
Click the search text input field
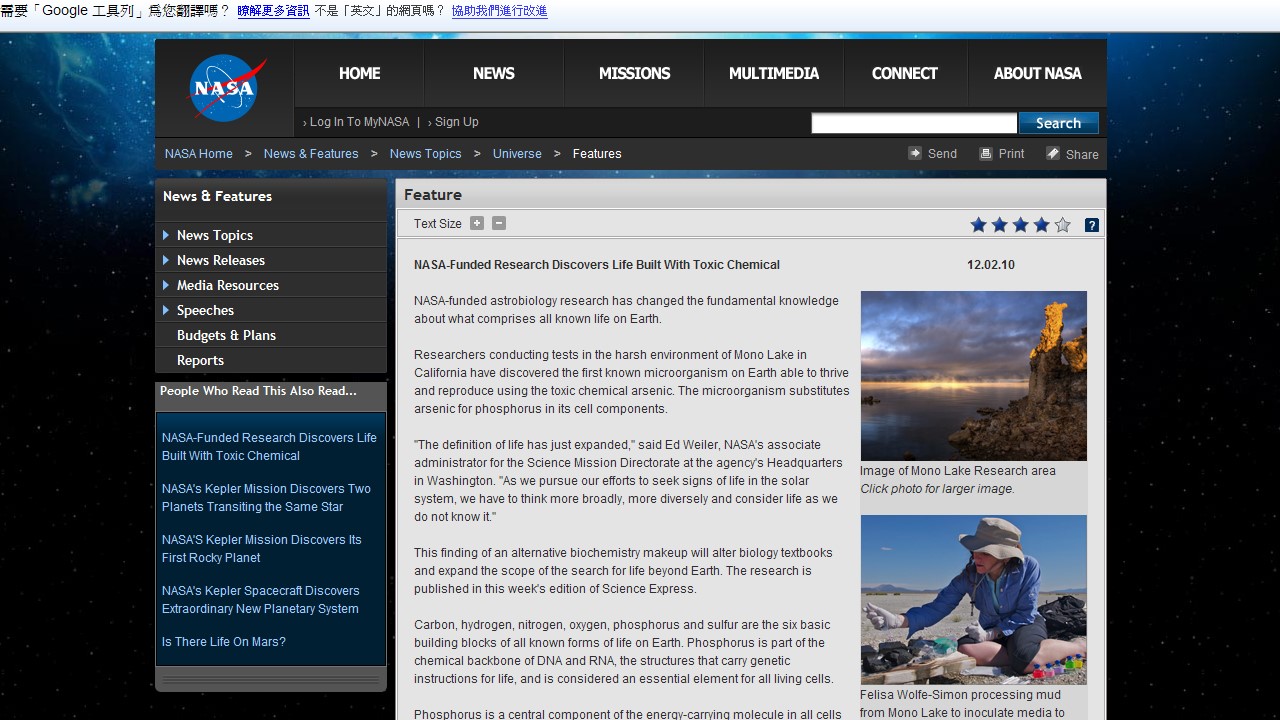coord(914,123)
